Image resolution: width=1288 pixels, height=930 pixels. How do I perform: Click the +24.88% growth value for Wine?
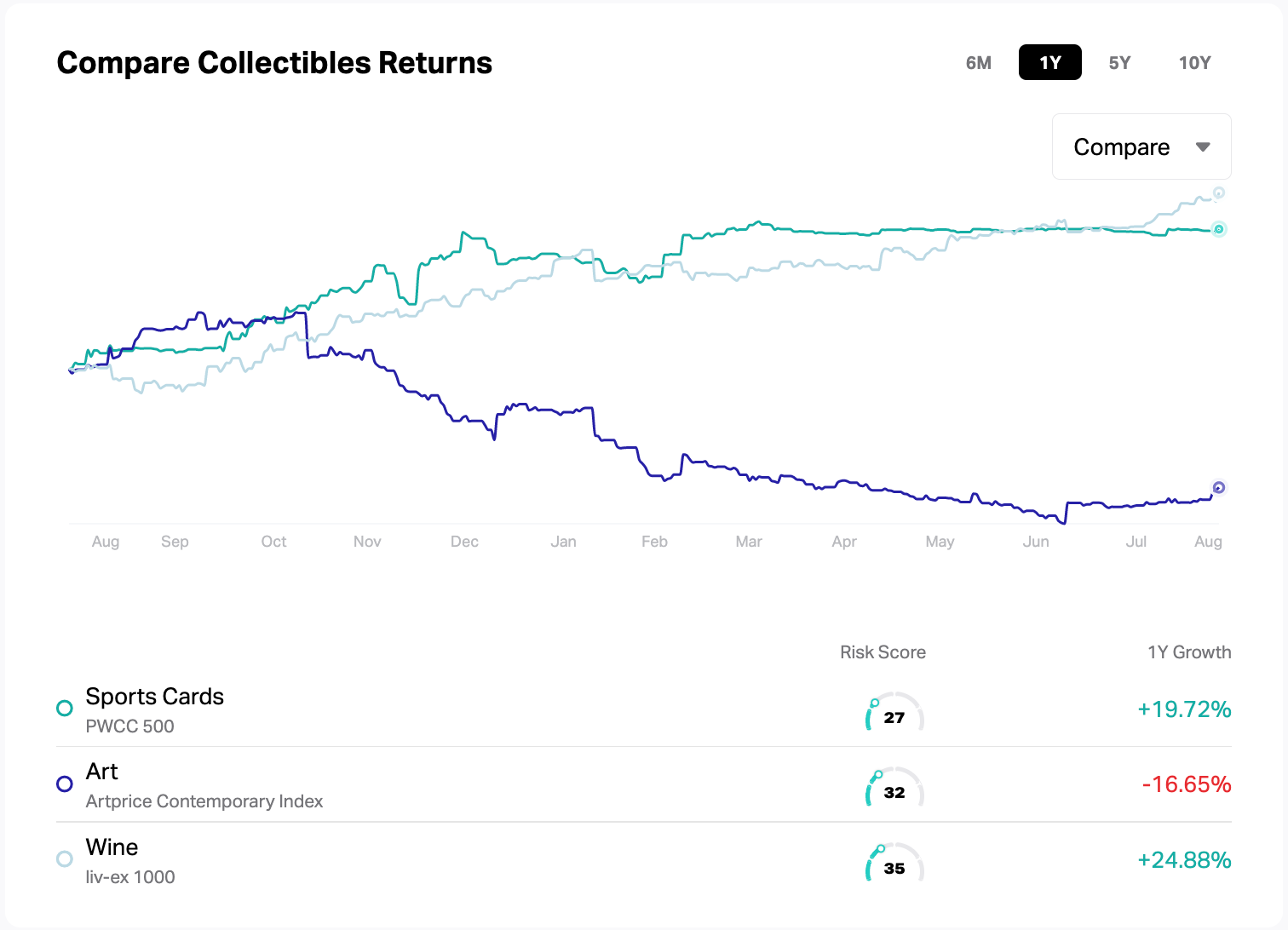[x=1184, y=860]
